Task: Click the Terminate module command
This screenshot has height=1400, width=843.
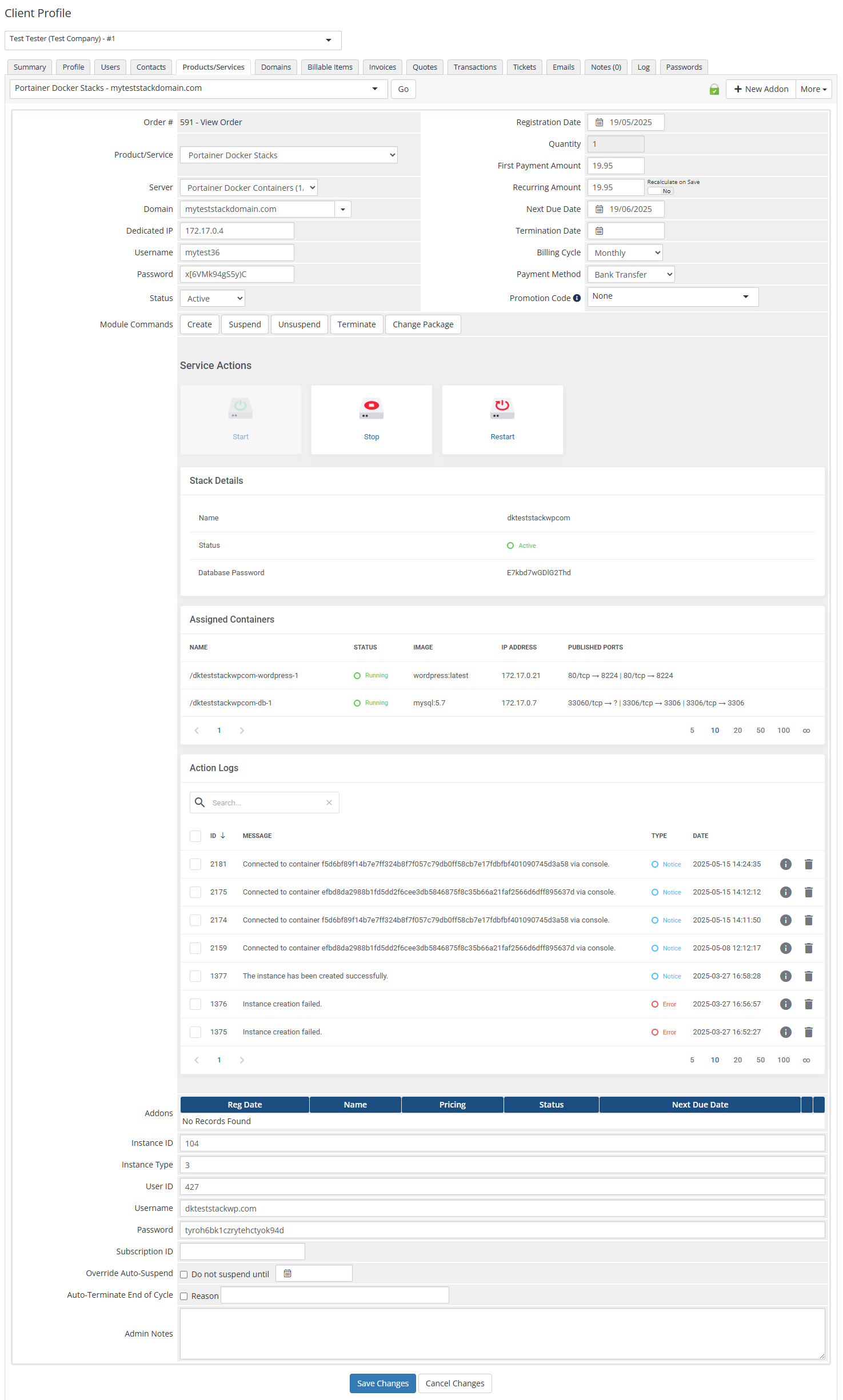Action: pyautogui.click(x=357, y=324)
